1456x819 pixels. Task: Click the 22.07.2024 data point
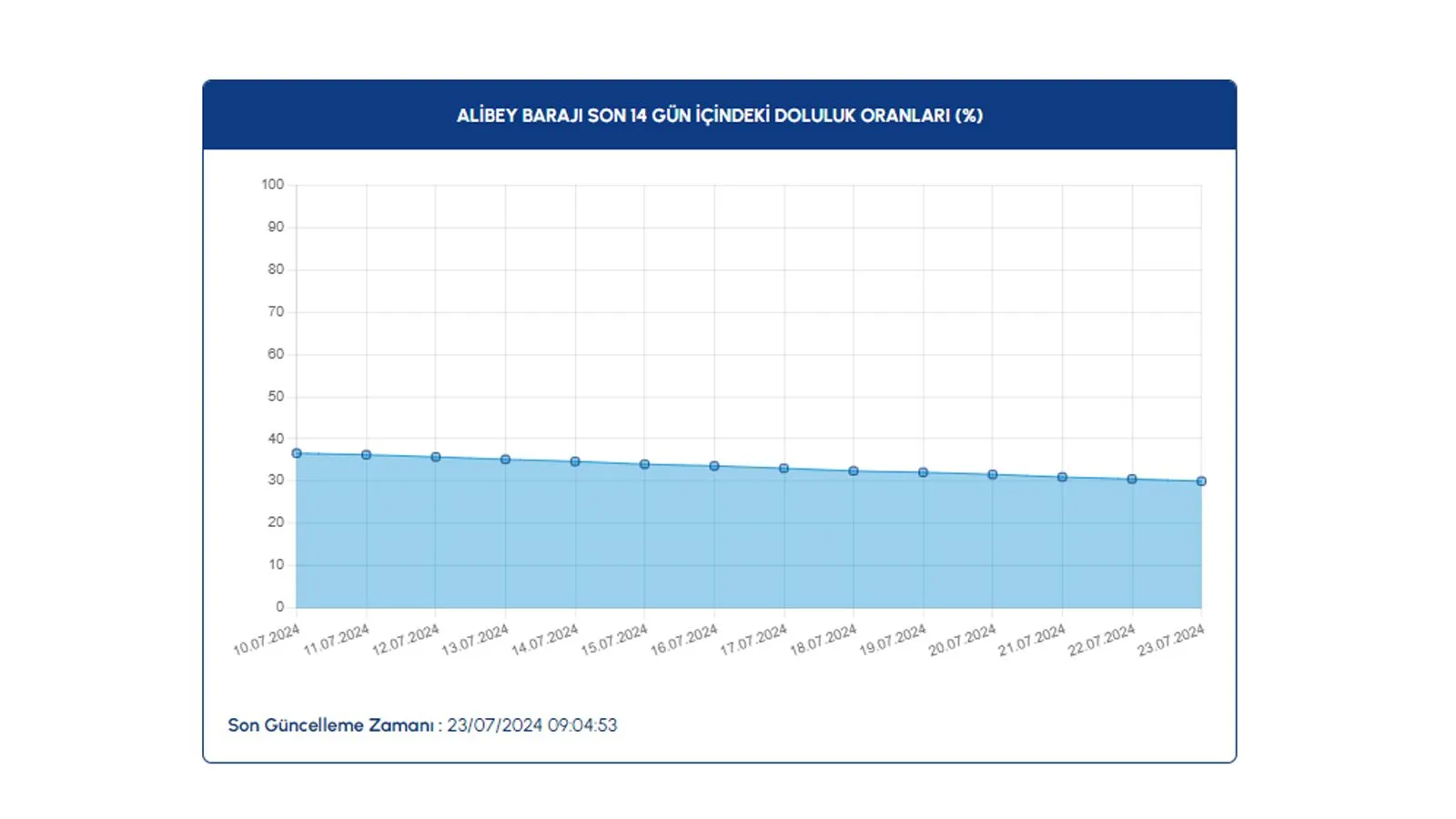tap(1132, 479)
